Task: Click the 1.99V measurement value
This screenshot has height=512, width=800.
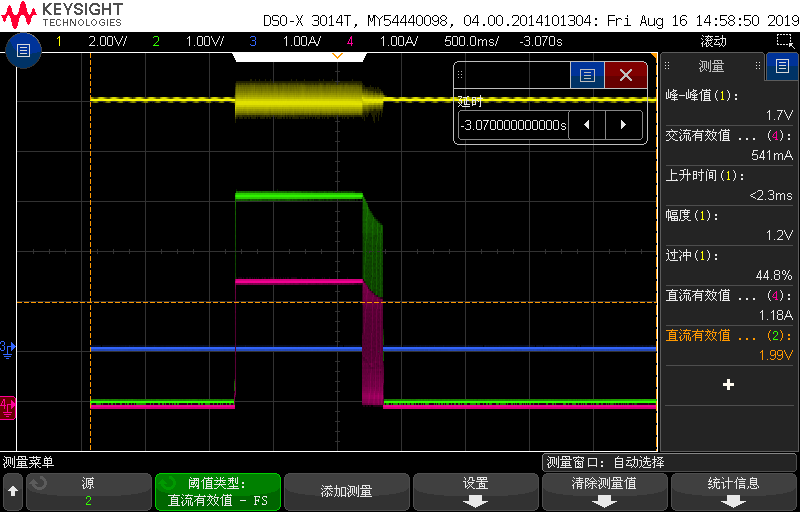Action: coord(776,355)
